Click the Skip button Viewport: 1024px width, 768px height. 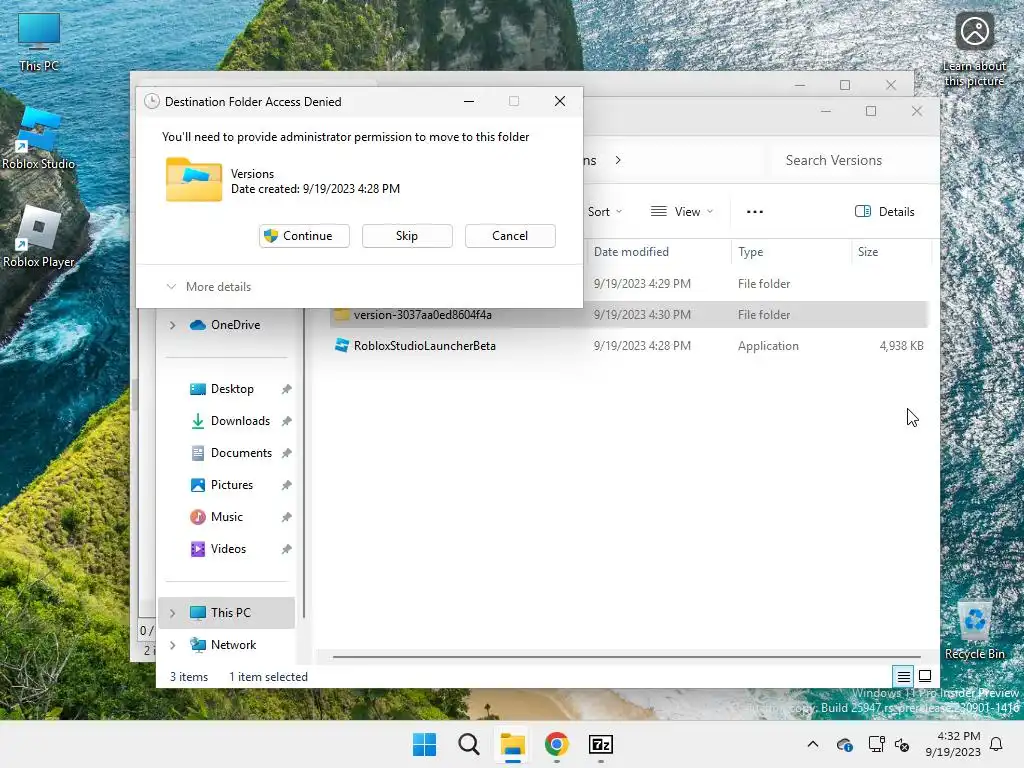coord(407,236)
